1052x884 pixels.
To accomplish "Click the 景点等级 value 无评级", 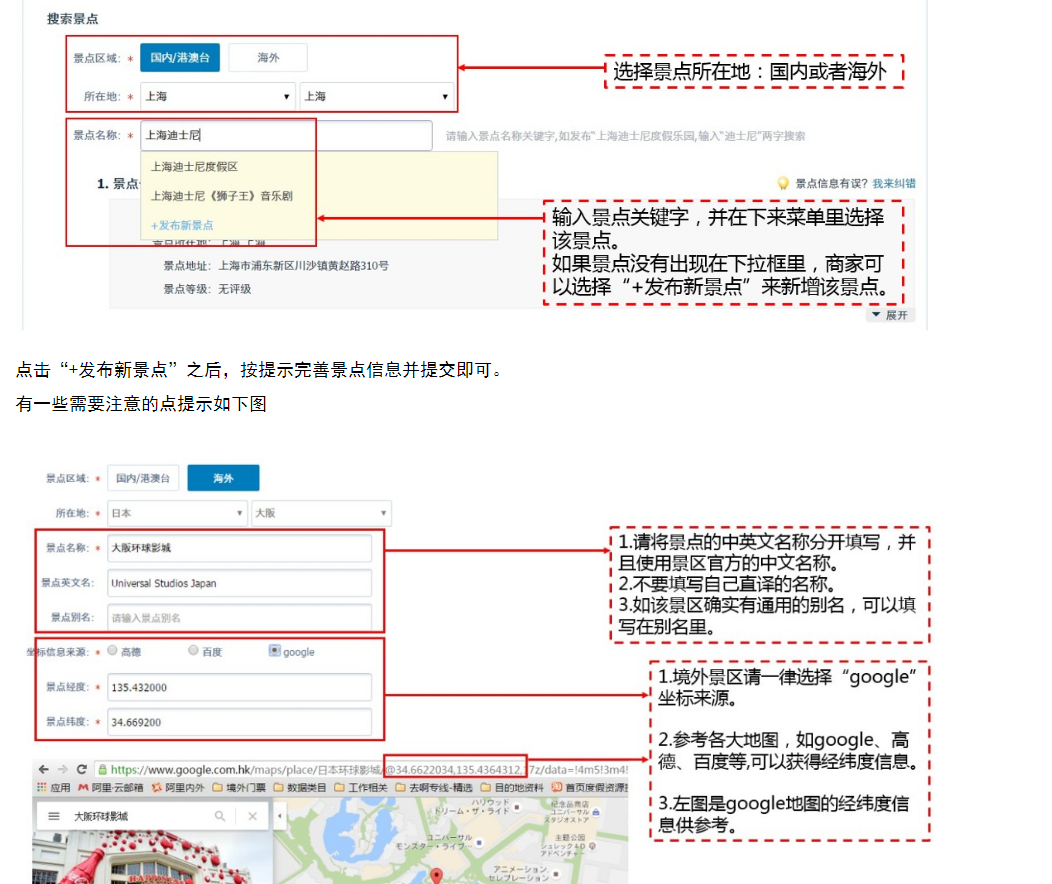I will coord(235,289).
